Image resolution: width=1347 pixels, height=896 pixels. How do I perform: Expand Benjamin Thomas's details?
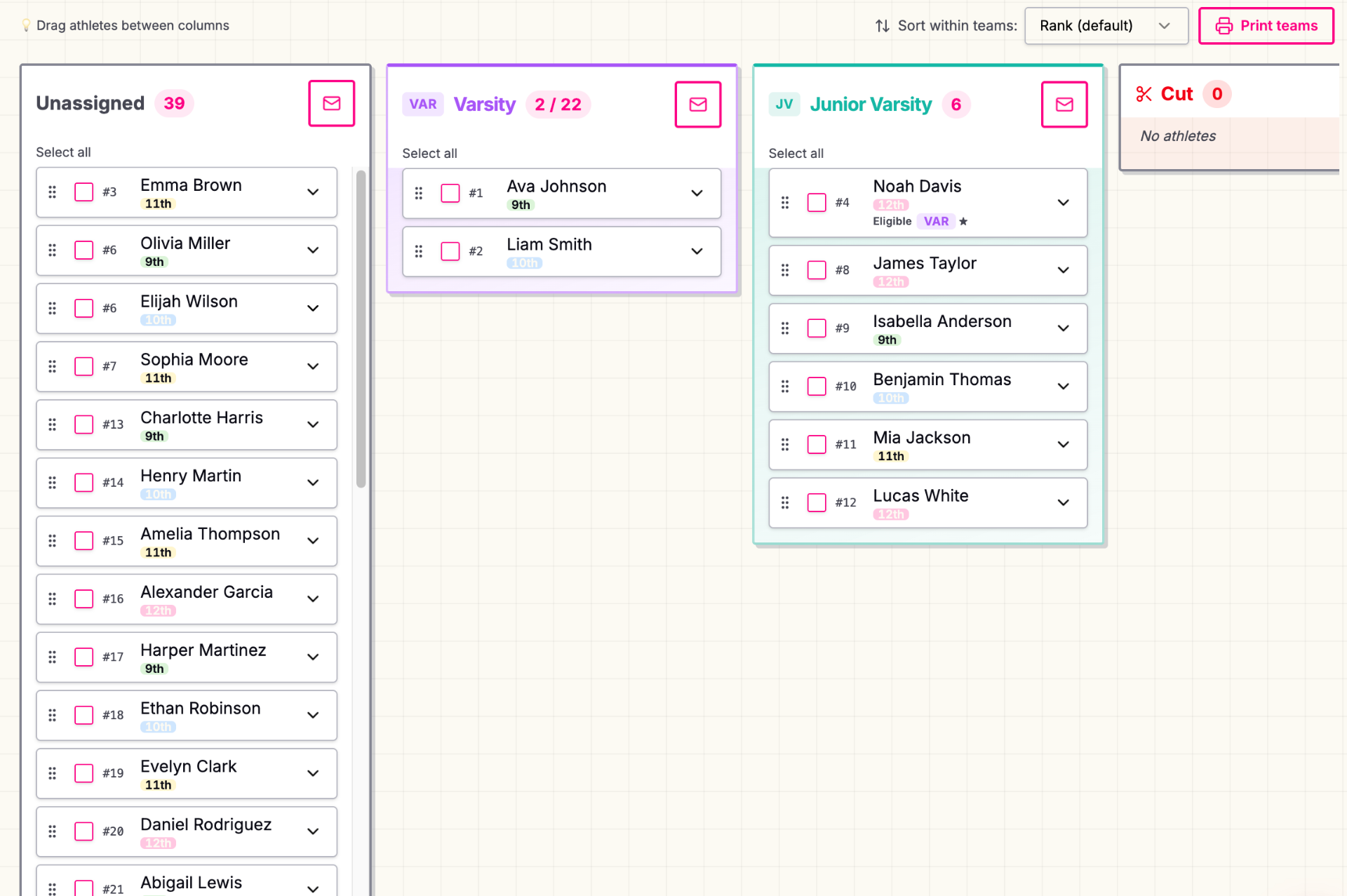pyautogui.click(x=1063, y=387)
